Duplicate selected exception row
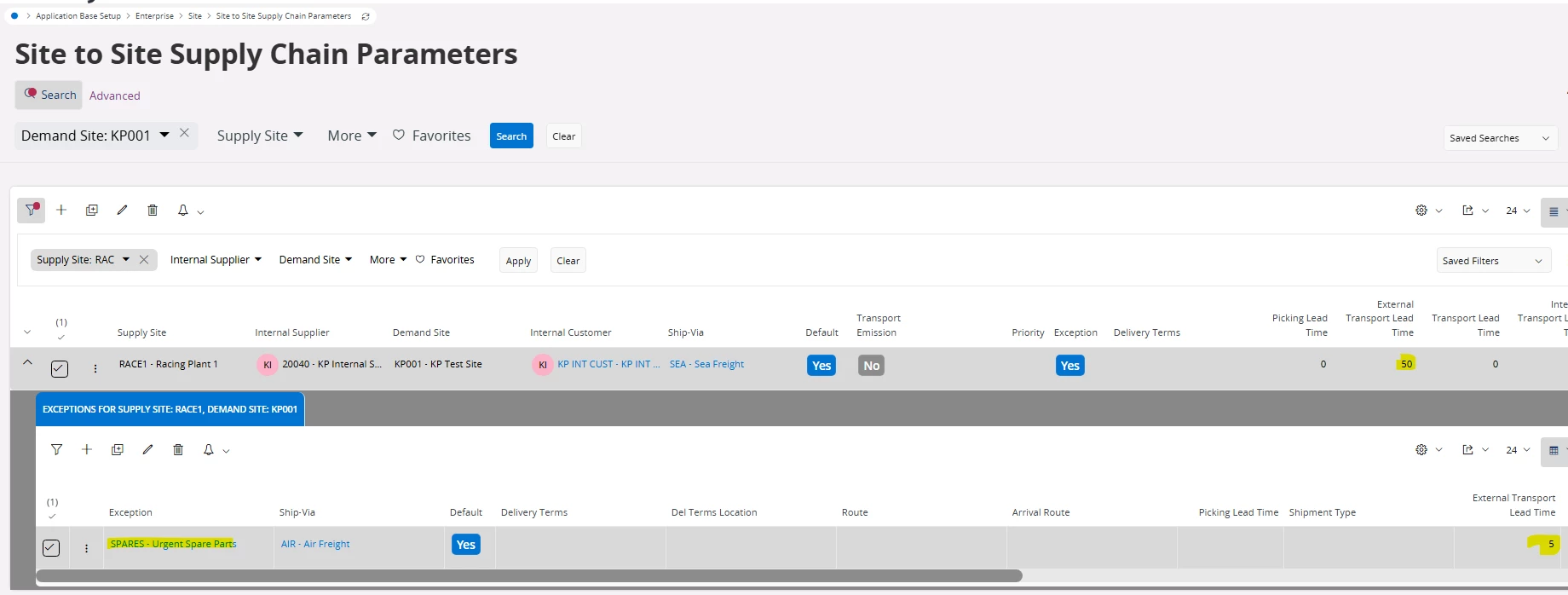Viewport: 1568px width, 595px height. 118,449
